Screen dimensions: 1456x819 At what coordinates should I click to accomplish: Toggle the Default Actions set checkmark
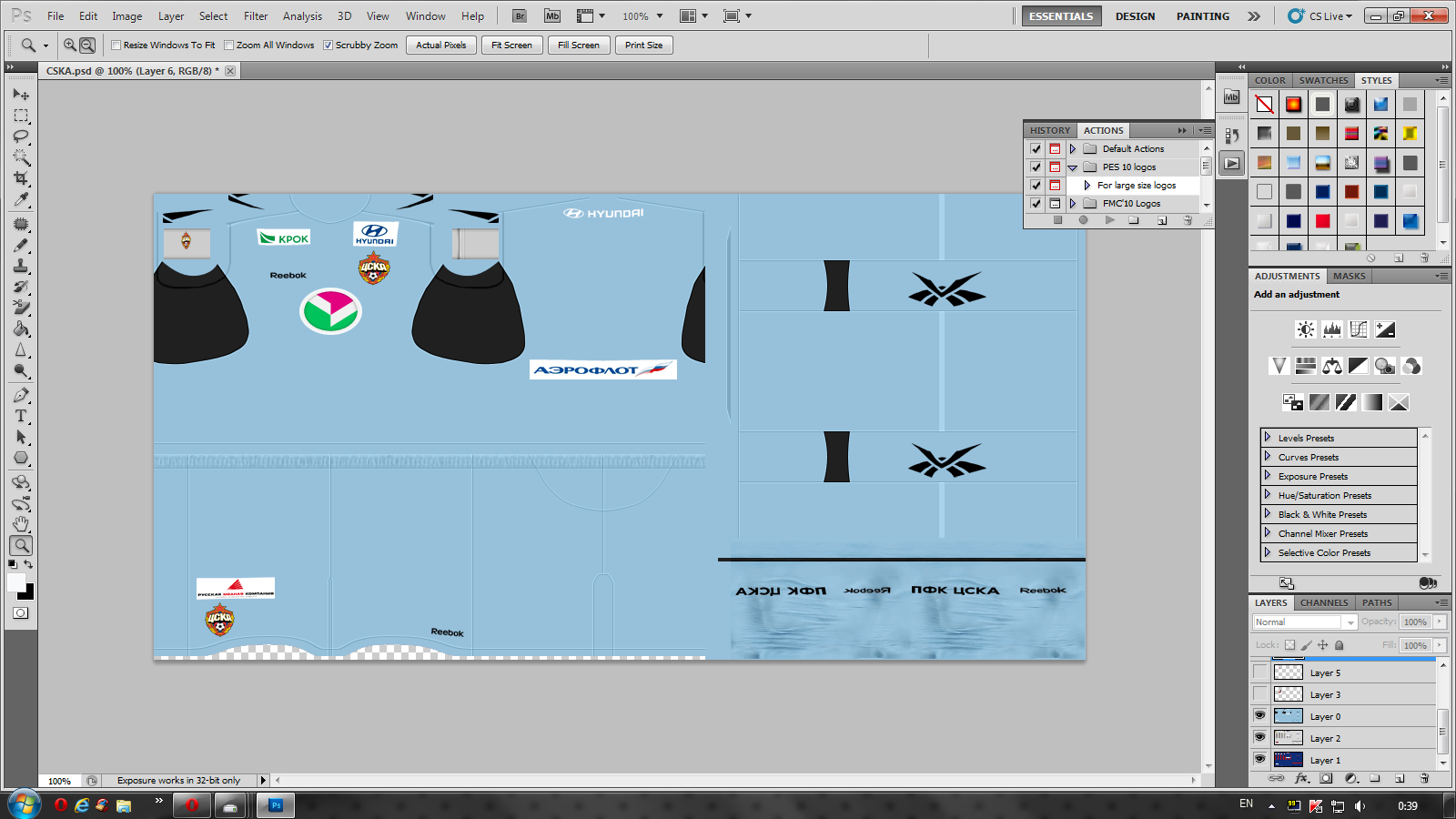1036,148
